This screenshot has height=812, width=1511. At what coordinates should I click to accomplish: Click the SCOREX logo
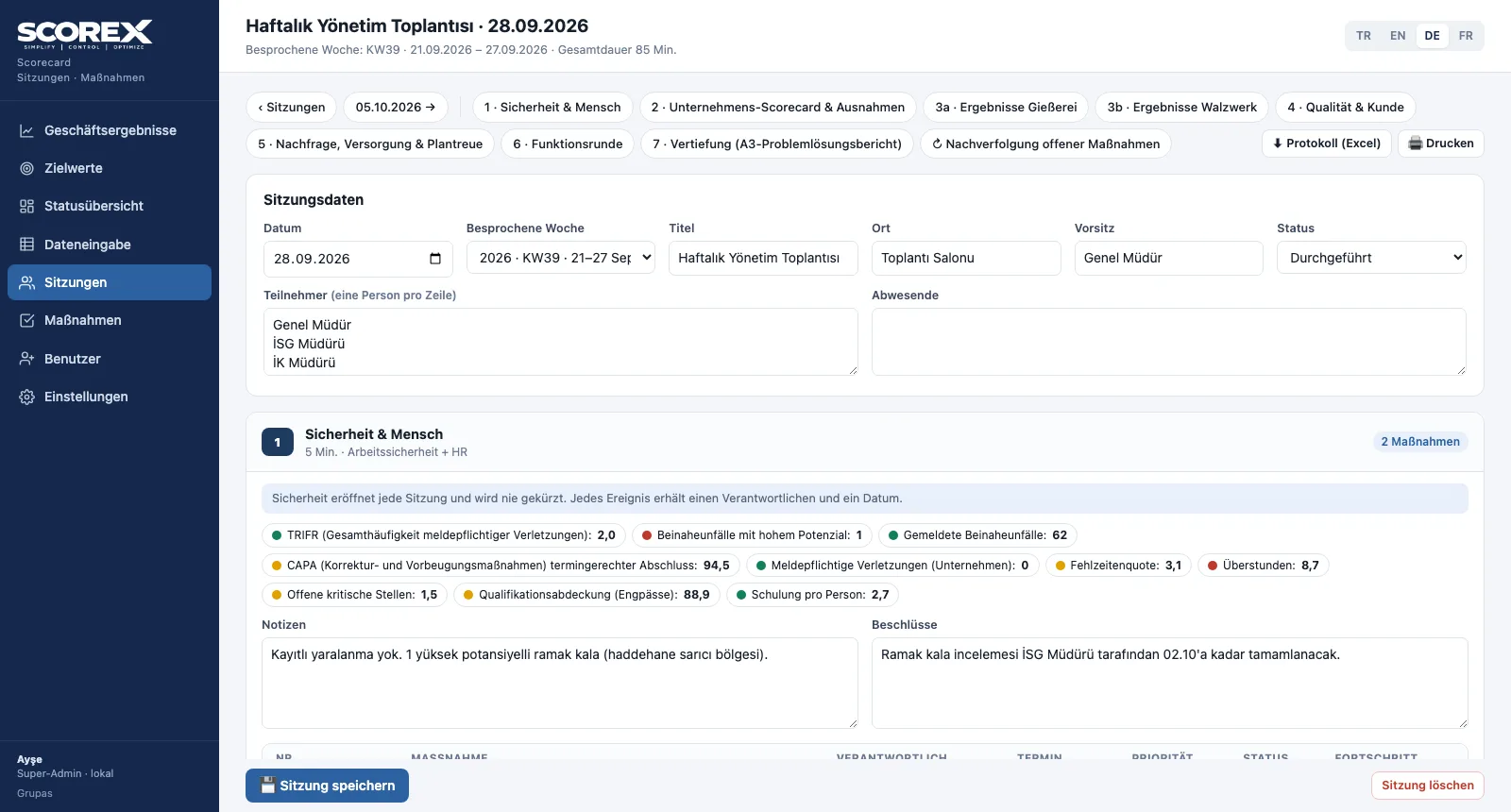85,34
